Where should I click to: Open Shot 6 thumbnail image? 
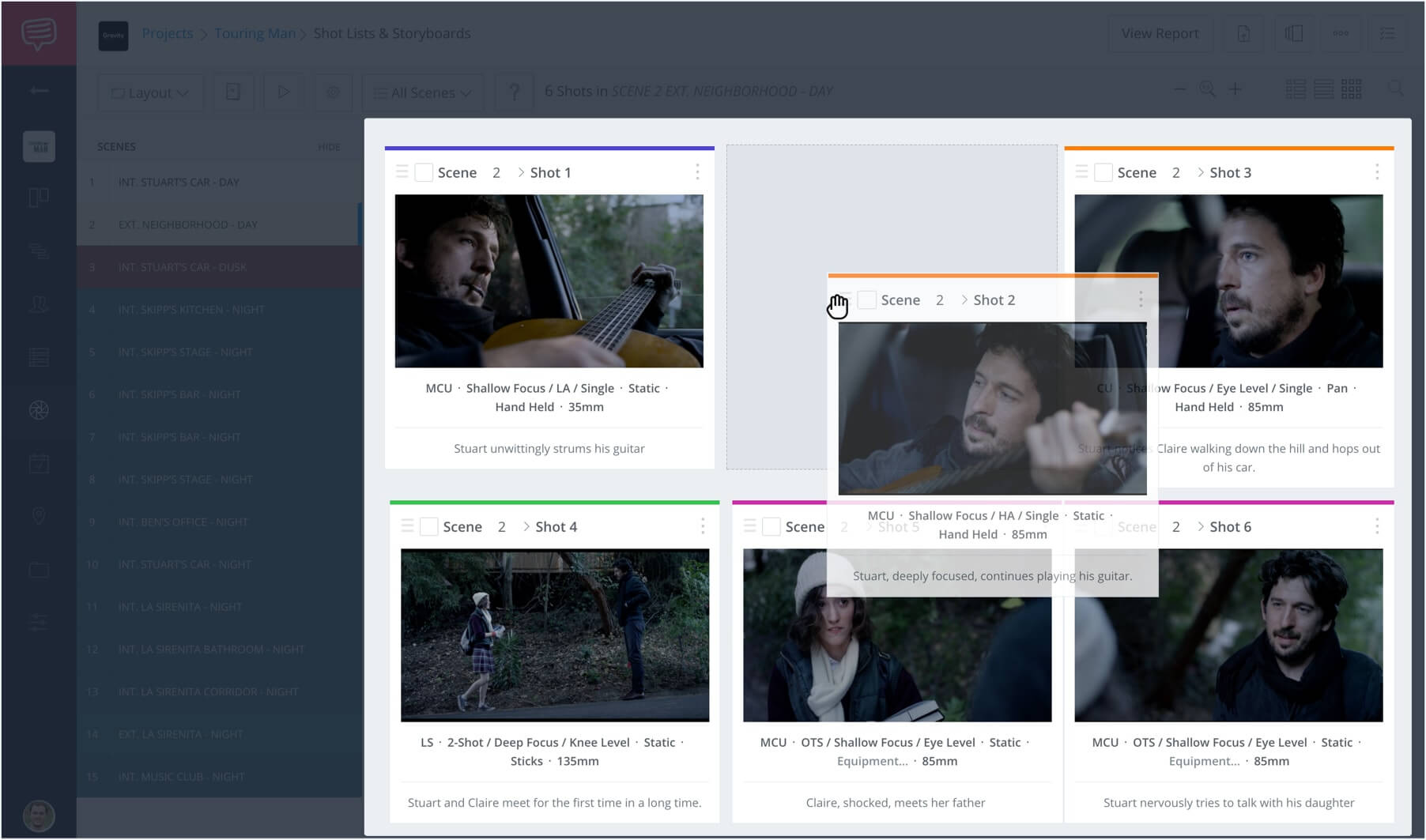click(1228, 635)
